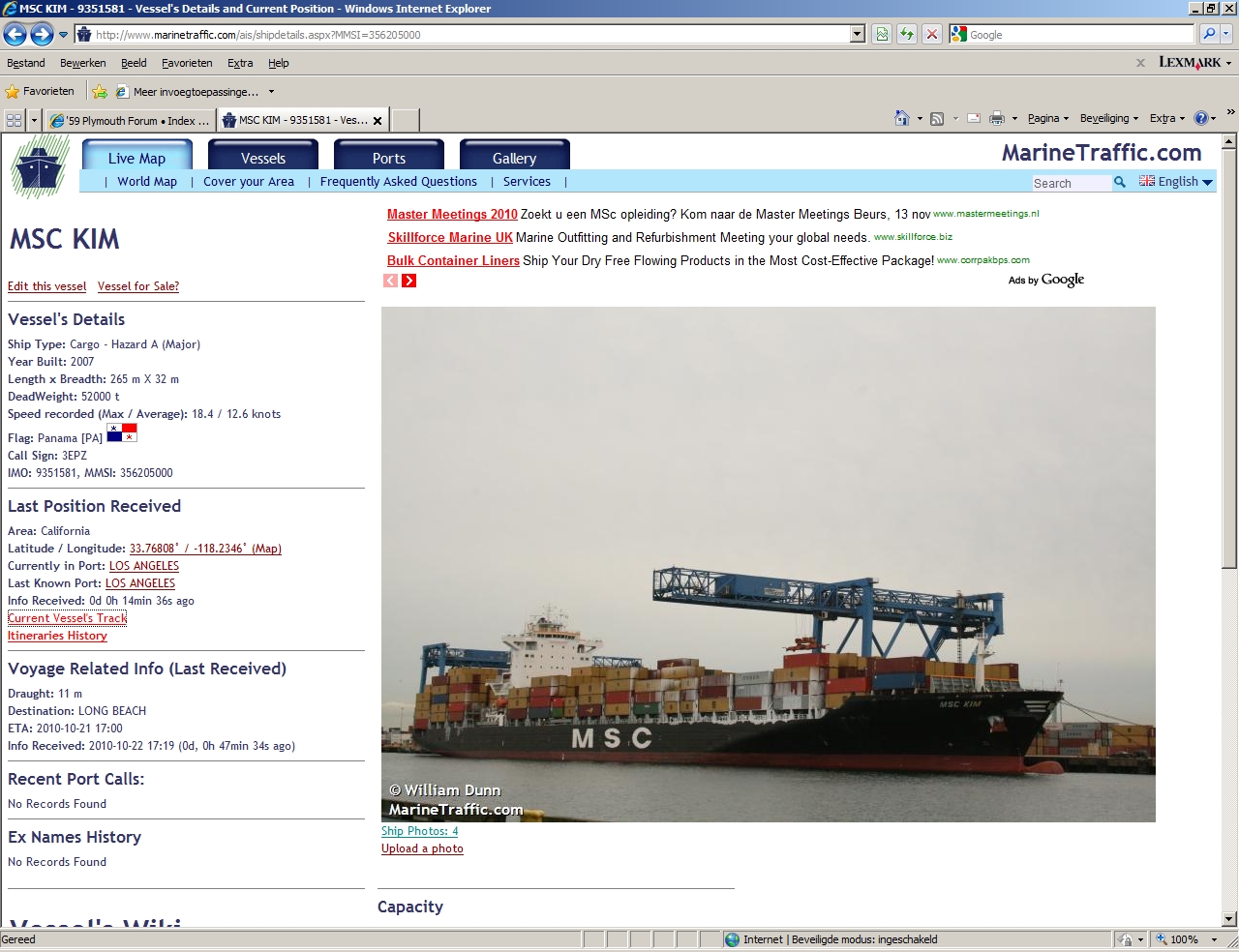The image size is (1239, 952).
Task: Open the Bestand menu
Action: 26,63
